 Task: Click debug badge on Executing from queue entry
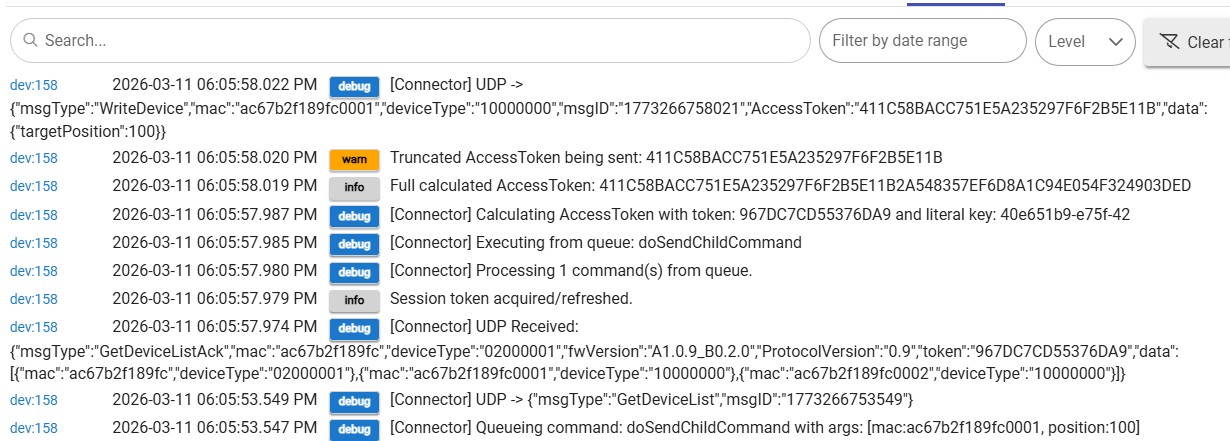[354, 243]
